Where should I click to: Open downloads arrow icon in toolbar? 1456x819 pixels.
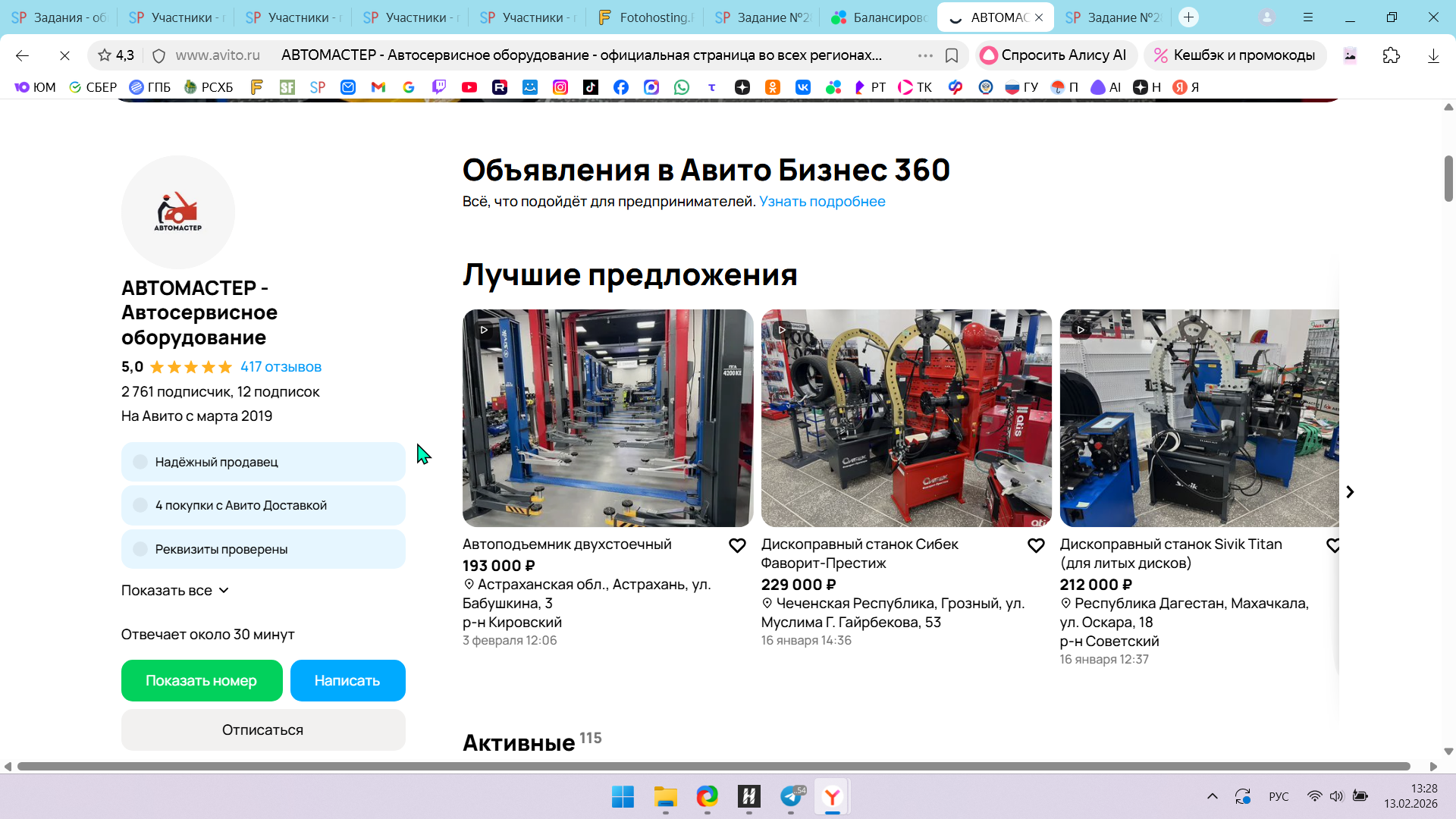(x=1433, y=55)
